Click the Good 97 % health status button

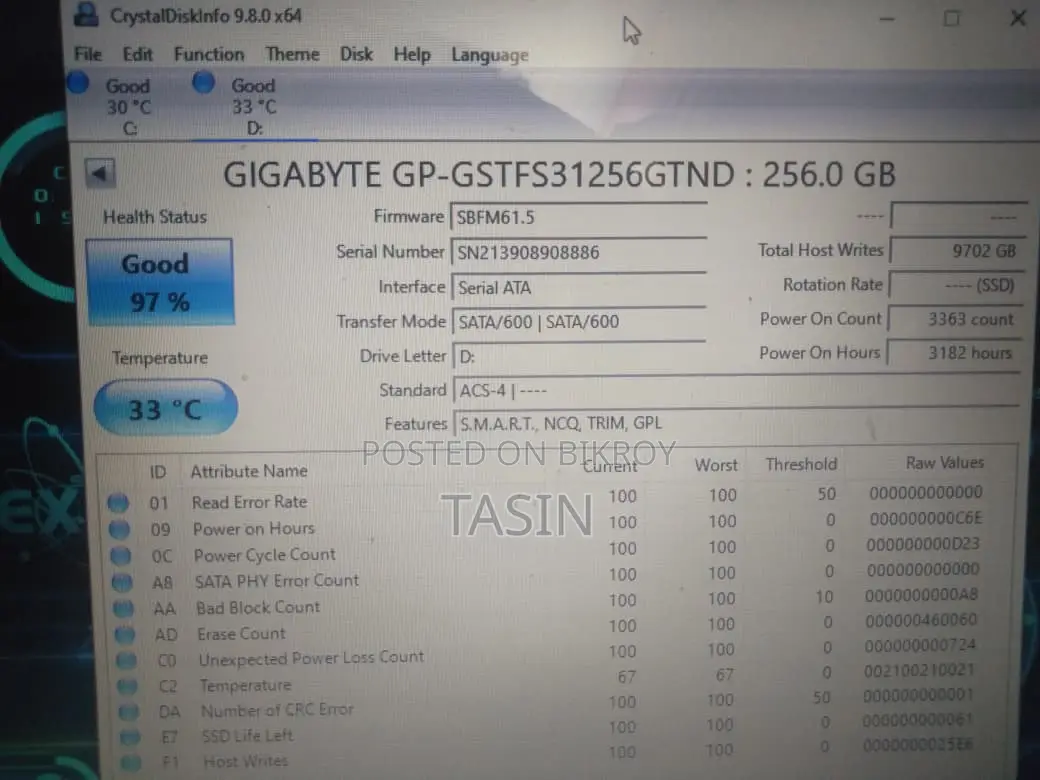[160, 282]
